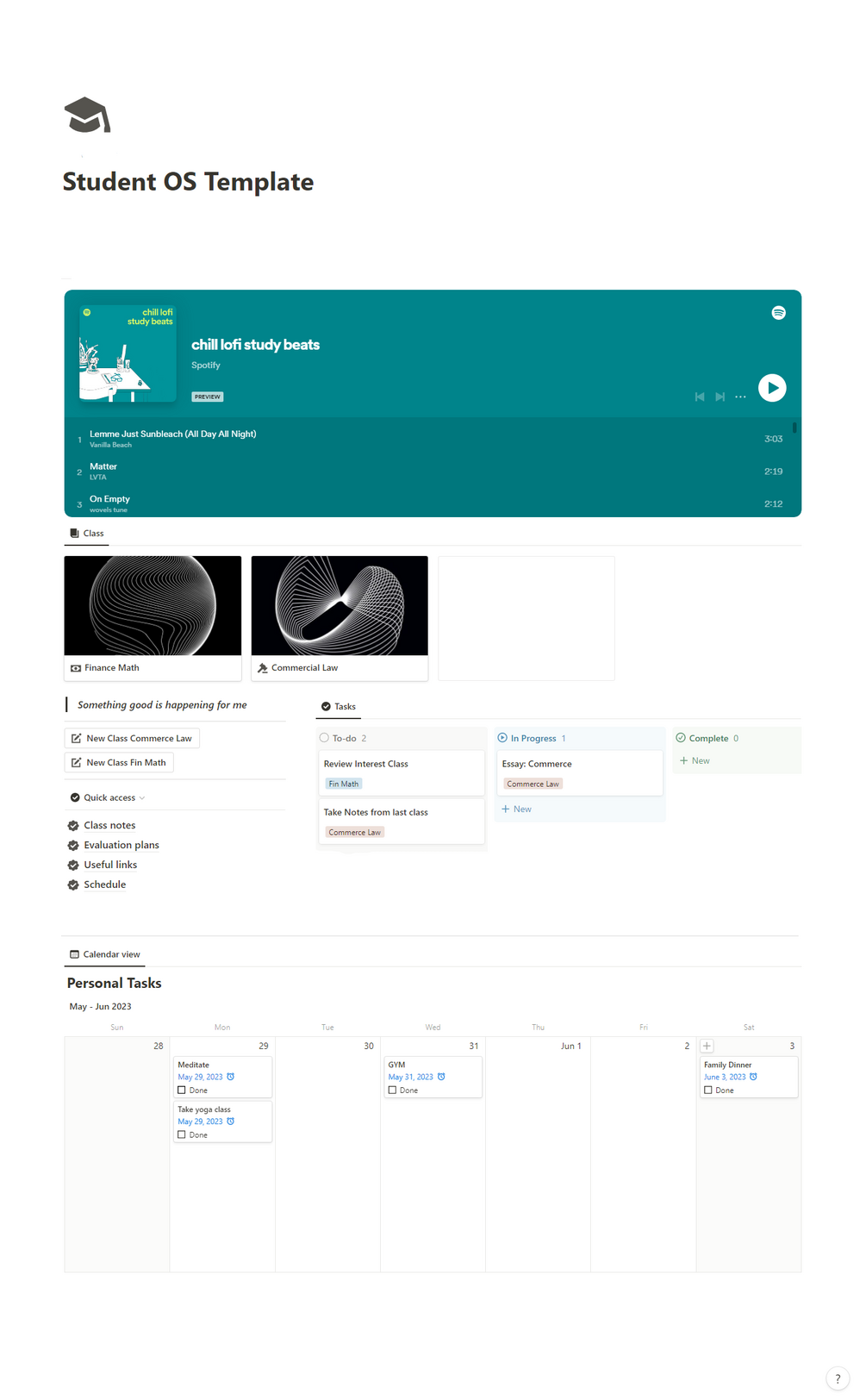This screenshot has height=1400, width=866.
Task: Tick Done checkbox on Family Dinner
Action: pos(708,1091)
